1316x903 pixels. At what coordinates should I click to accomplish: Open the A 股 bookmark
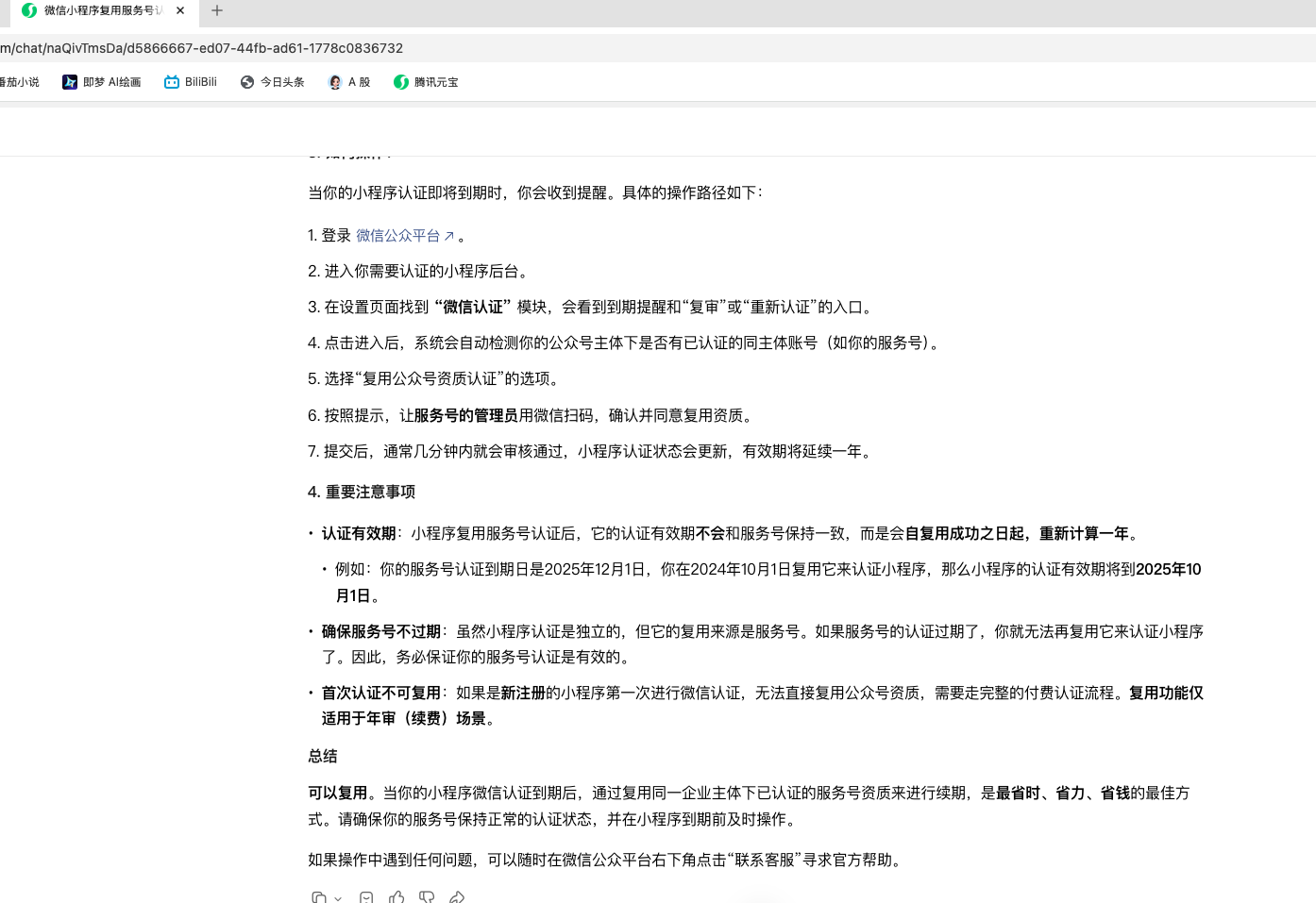point(349,82)
